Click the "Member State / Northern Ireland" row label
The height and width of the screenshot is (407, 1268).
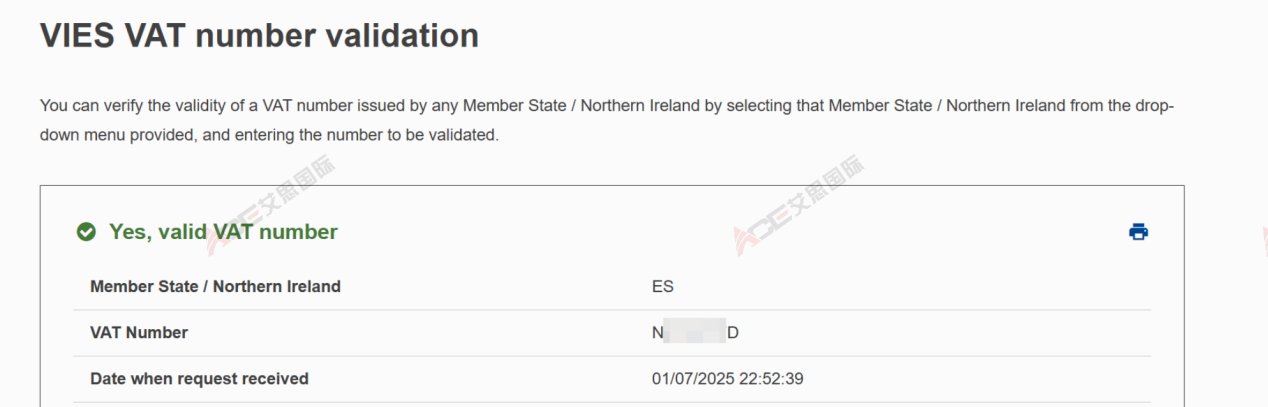[x=215, y=287]
